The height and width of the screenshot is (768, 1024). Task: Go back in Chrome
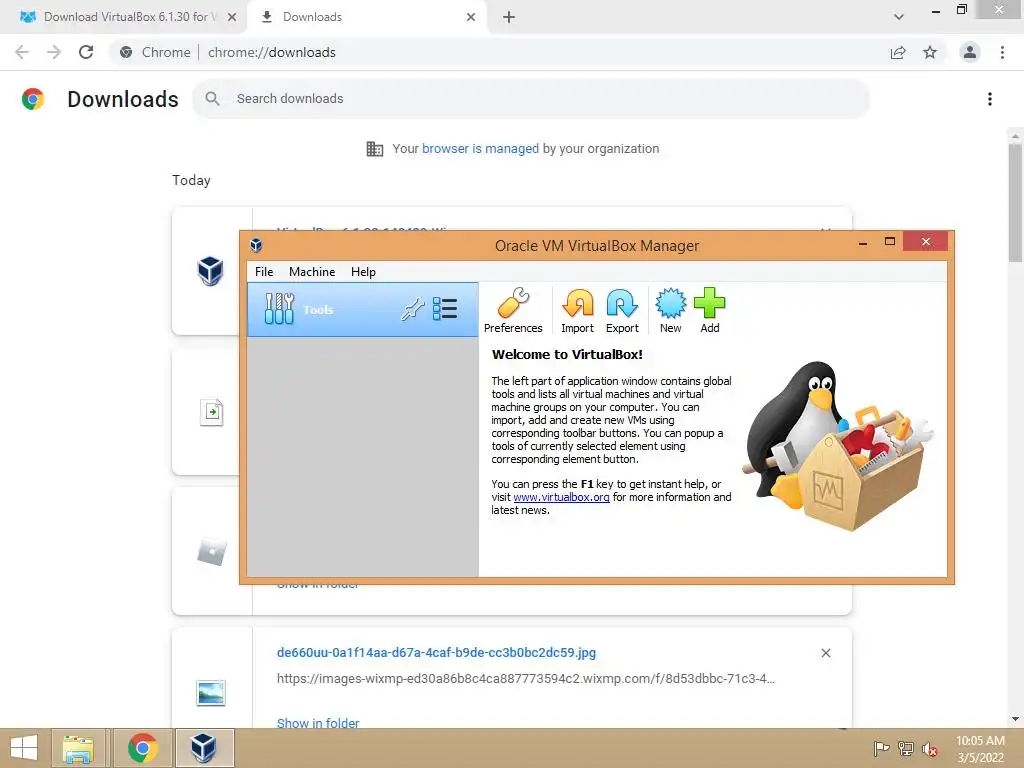point(22,52)
